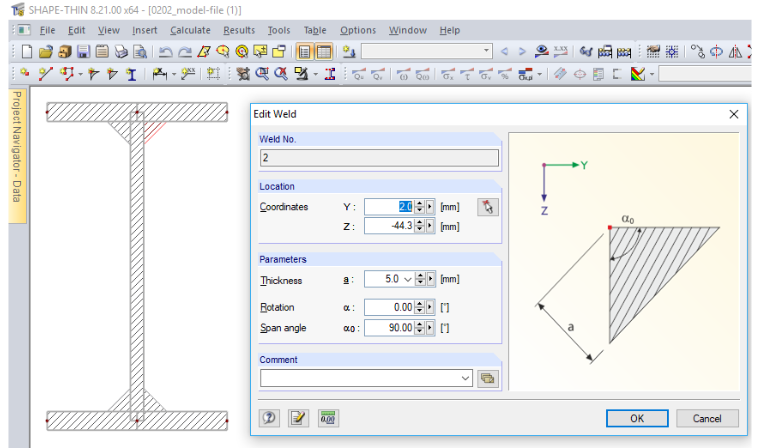Viewport: 760px width, 448px height.
Task: Toggle the Table display icon
Action: [323, 51]
